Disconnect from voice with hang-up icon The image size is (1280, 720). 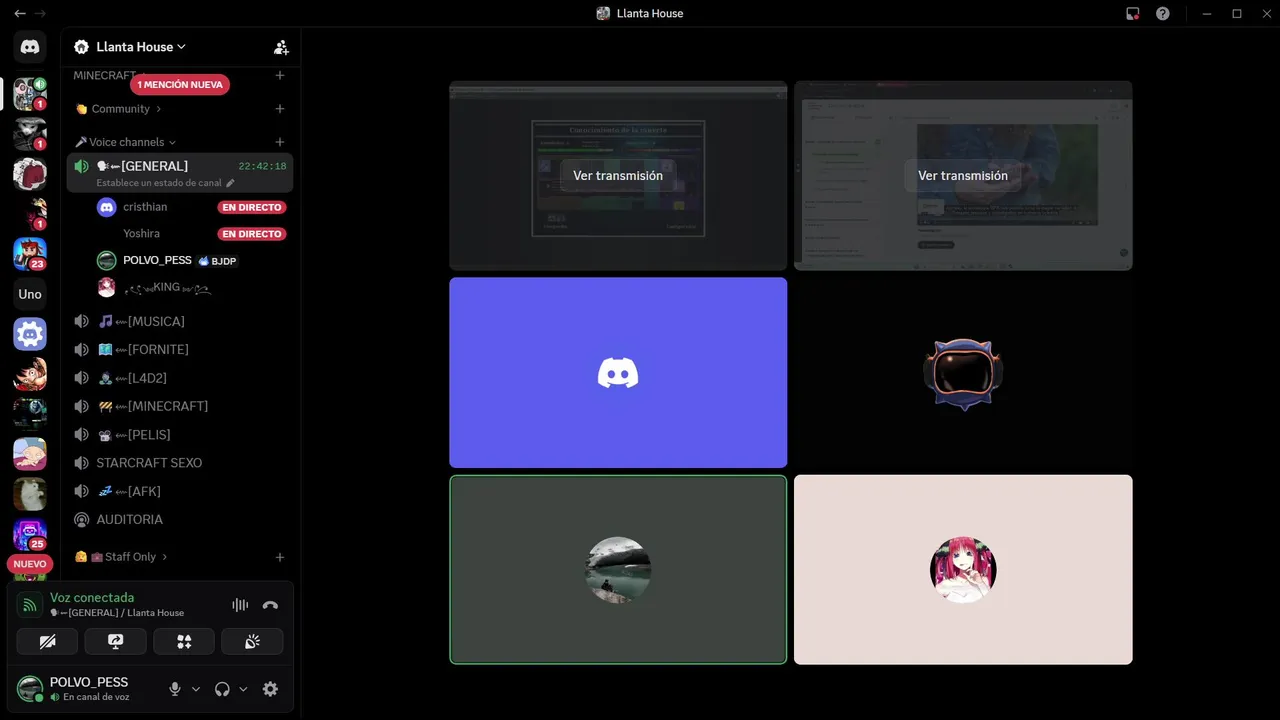(x=270, y=605)
